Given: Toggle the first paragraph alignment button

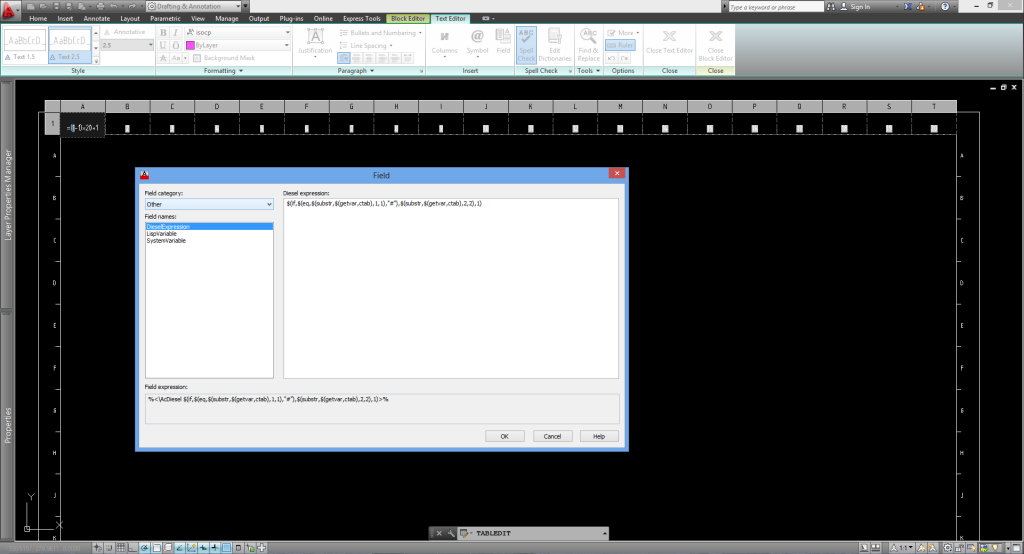Looking at the screenshot, I should [344, 58].
